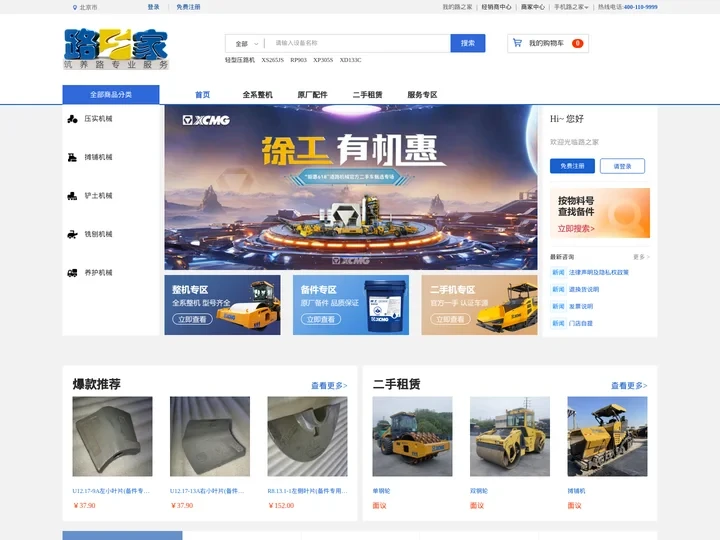Open 发票说明 news link
720x540 pixels.
pos(581,306)
